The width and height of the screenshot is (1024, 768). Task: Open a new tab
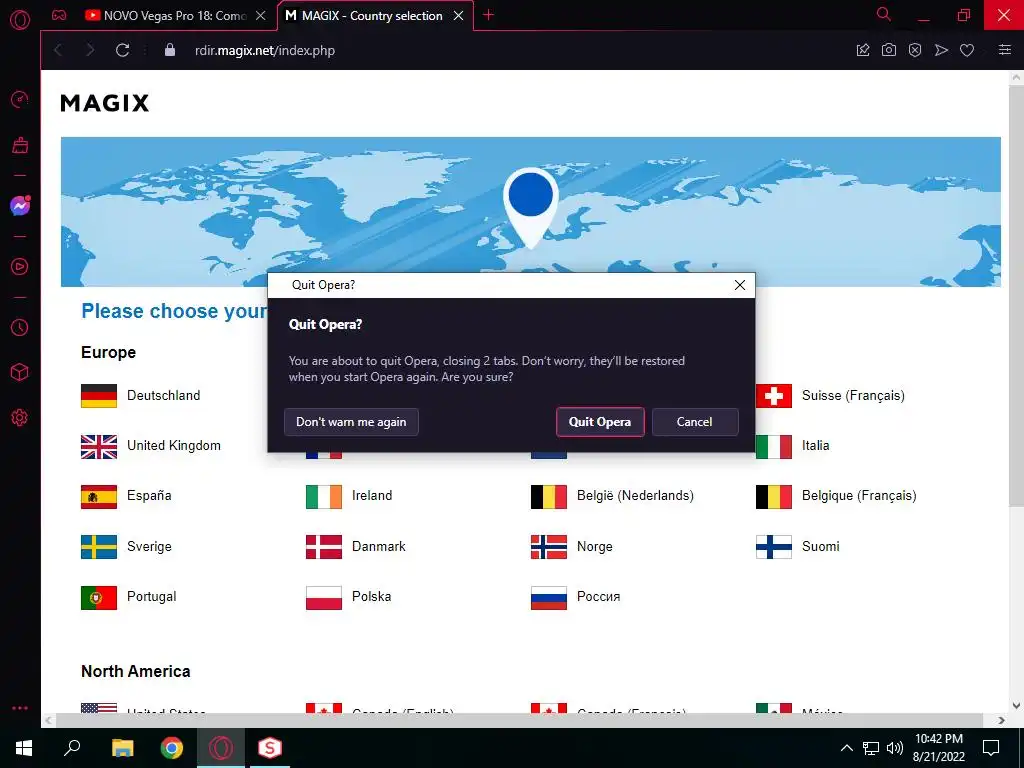(x=488, y=15)
